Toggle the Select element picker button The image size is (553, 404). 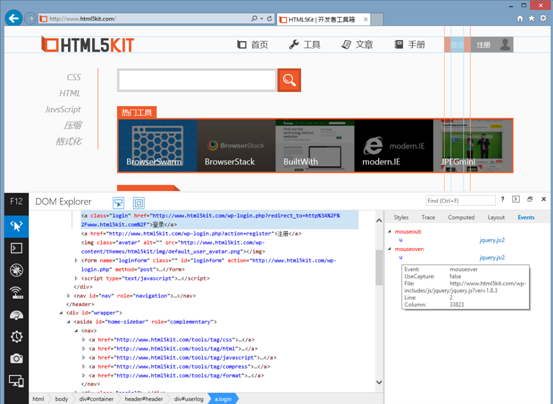pos(118,203)
